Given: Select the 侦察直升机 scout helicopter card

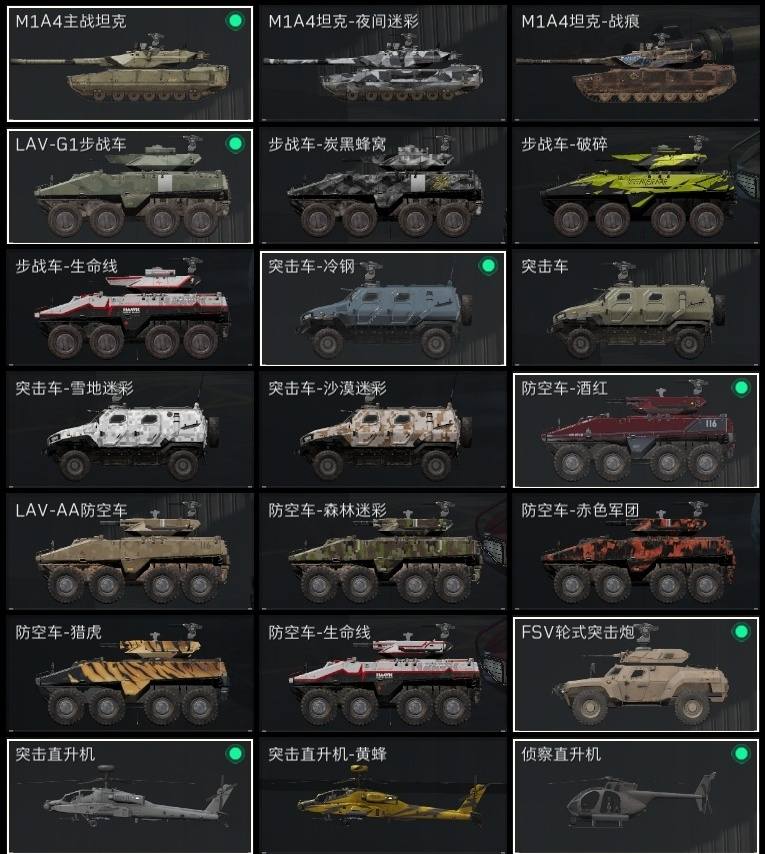Looking at the screenshot, I should pos(636,796).
